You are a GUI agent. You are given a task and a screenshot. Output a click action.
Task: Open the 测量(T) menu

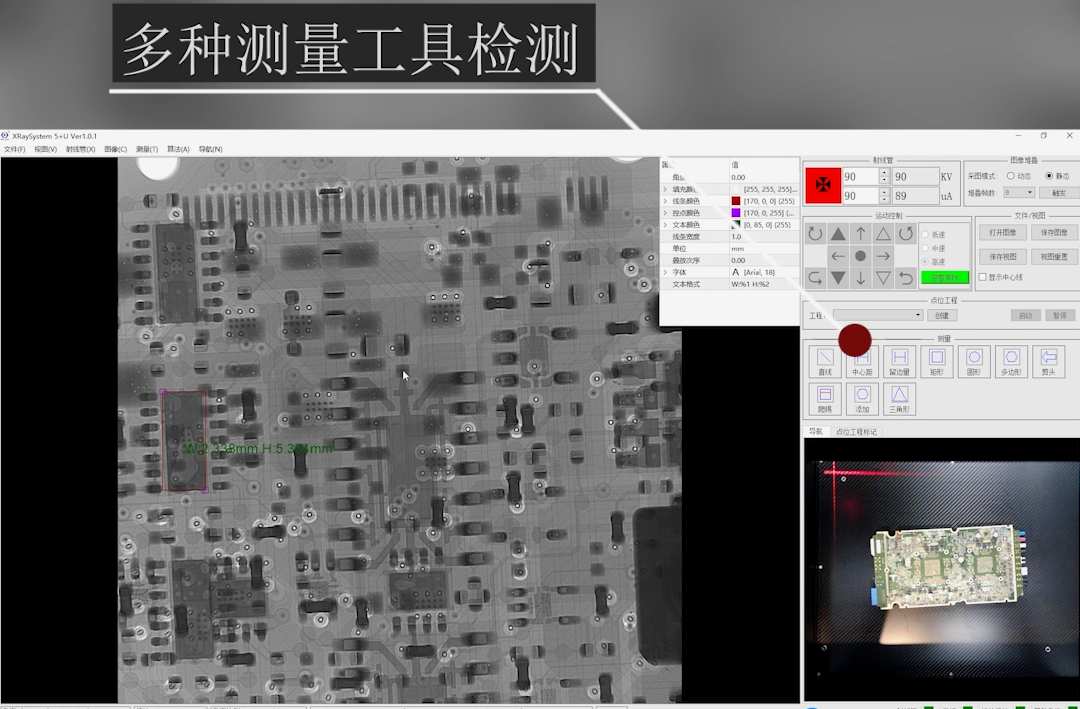(x=148, y=148)
